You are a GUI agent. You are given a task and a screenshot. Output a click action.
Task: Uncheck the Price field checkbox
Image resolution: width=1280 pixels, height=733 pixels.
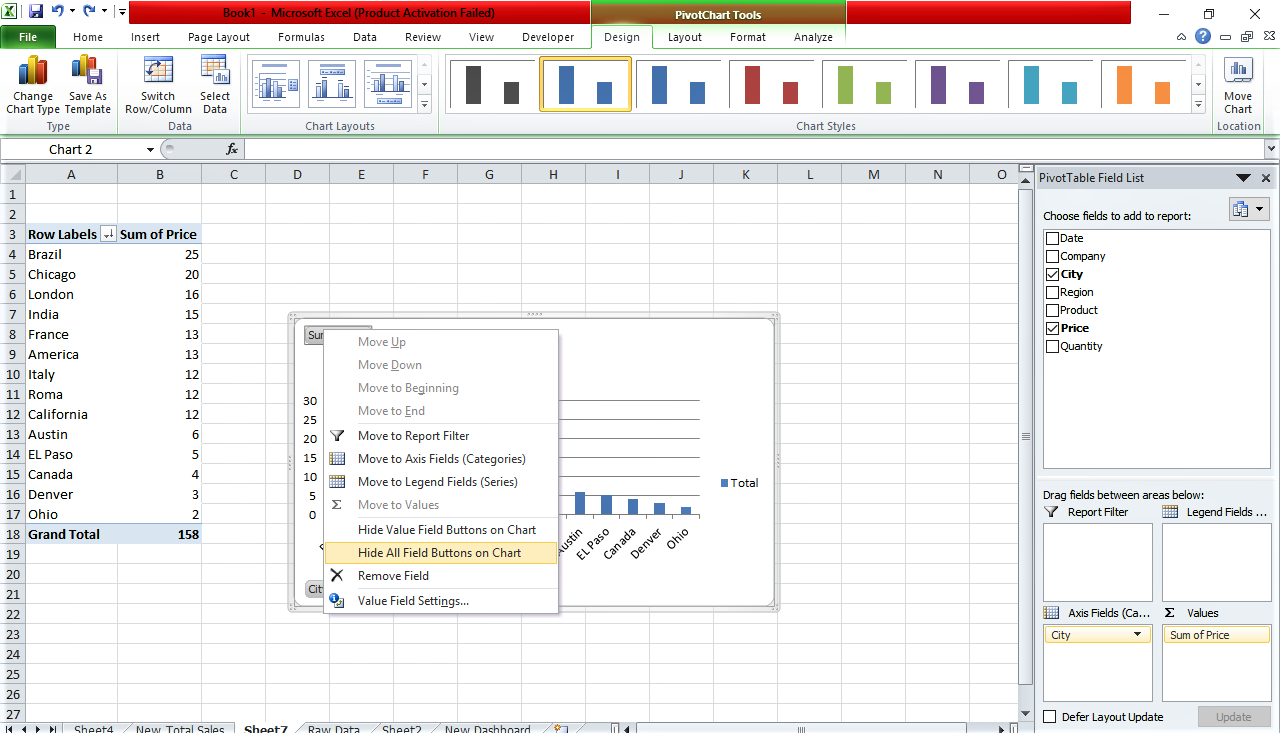[1052, 328]
